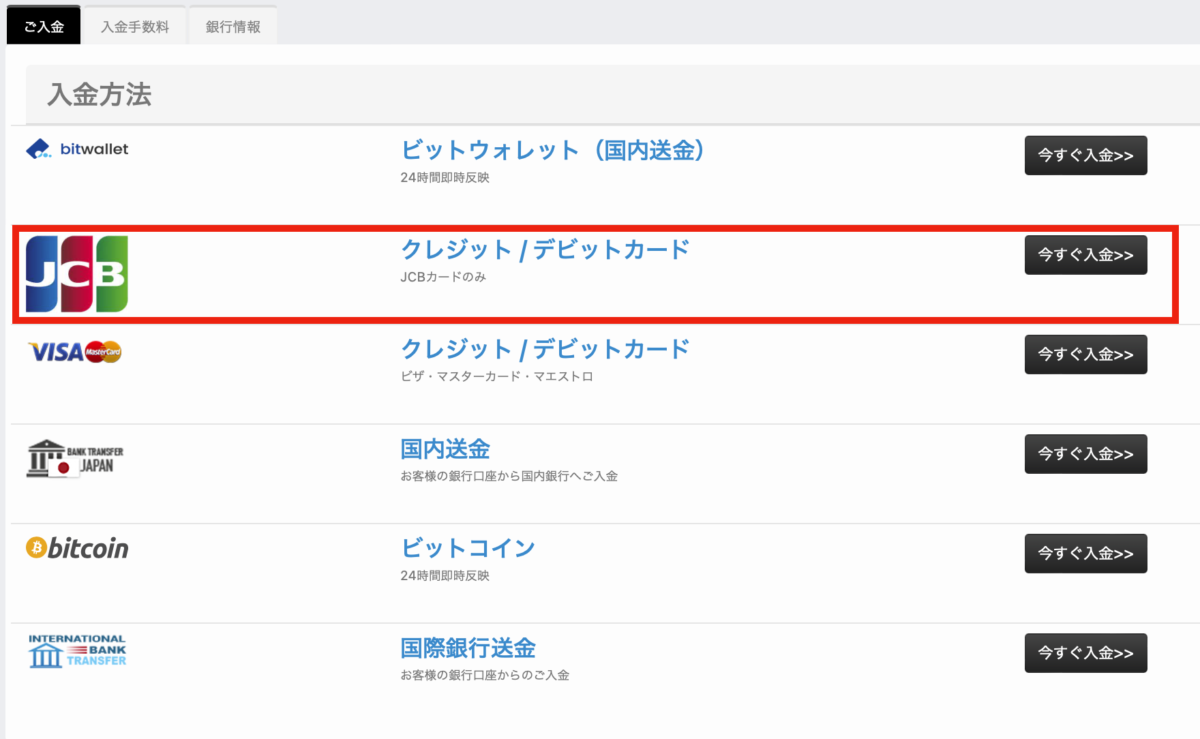1200x739 pixels.
Task: Open the 入金手数料 tab
Action: [134, 27]
